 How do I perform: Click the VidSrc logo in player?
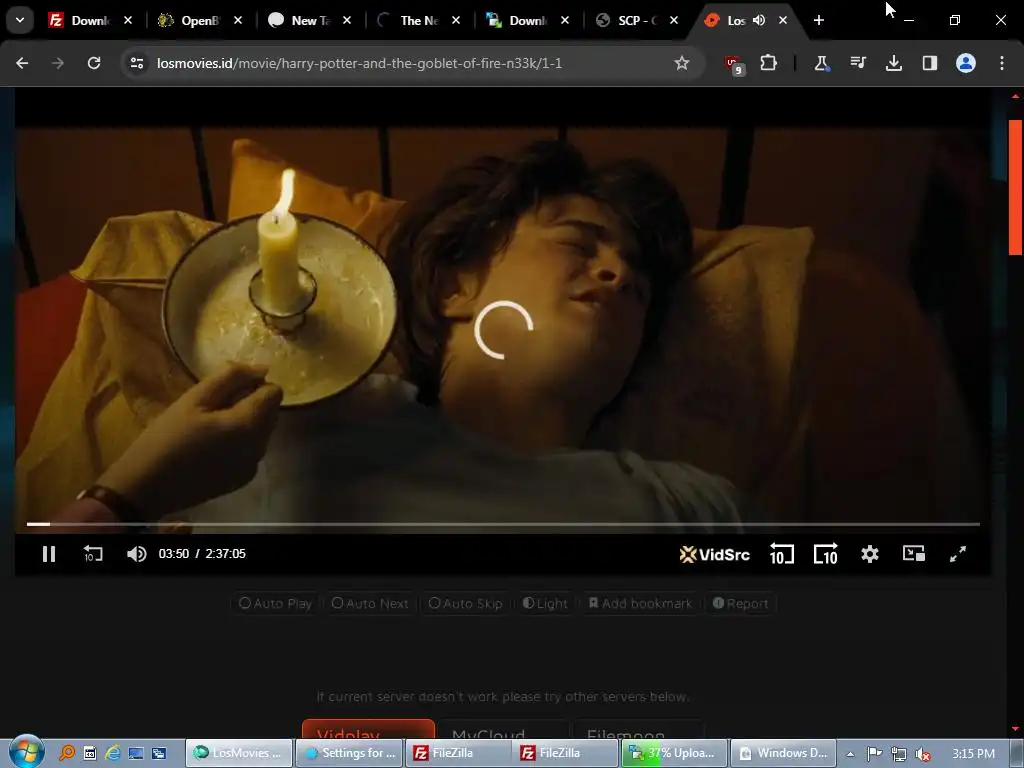coord(714,554)
